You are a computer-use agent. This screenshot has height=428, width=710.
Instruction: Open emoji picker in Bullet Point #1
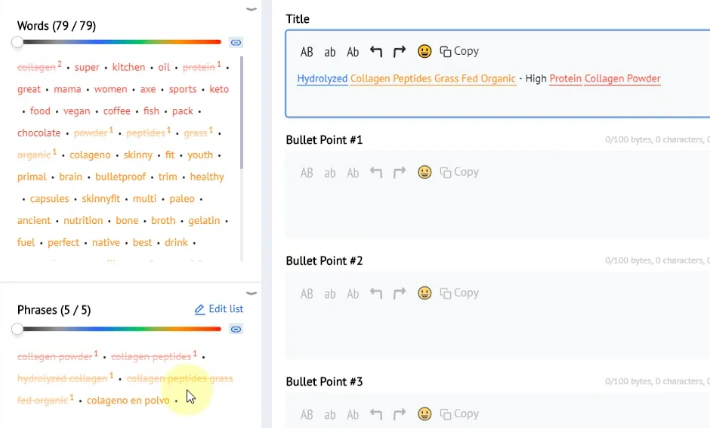coord(424,172)
